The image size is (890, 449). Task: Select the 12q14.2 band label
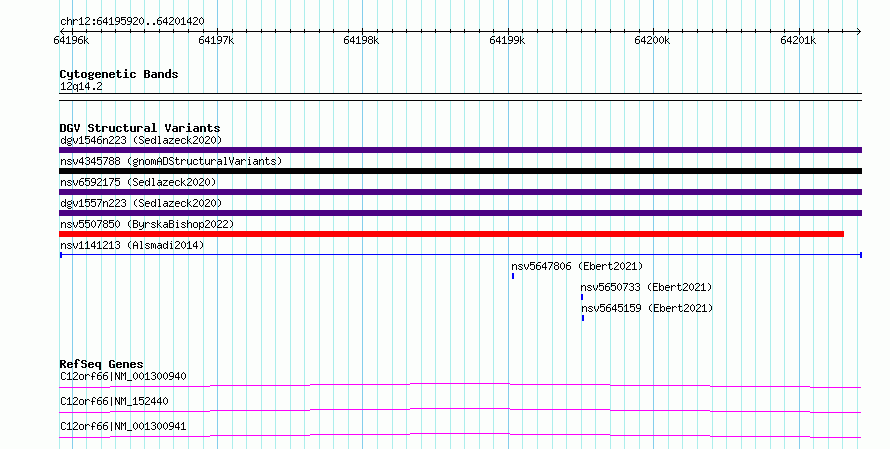pyautogui.click(x=81, y=87)
